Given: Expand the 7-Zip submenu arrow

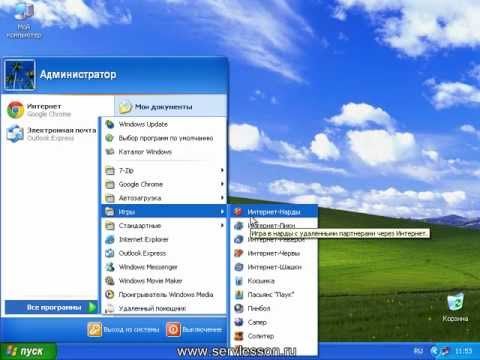Looking at the screenshot, I should click(222, 170).
